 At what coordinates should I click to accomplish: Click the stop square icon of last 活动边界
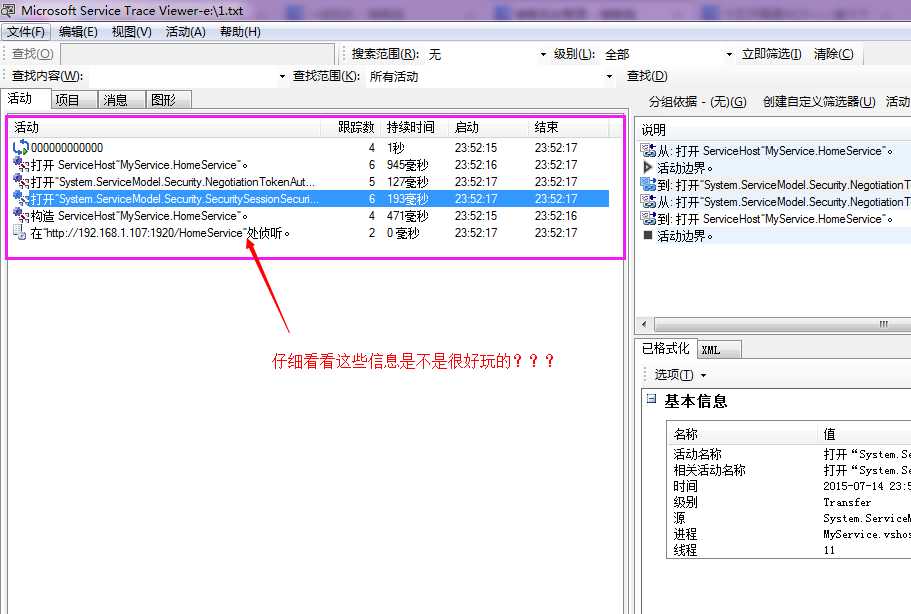[648, 235]
